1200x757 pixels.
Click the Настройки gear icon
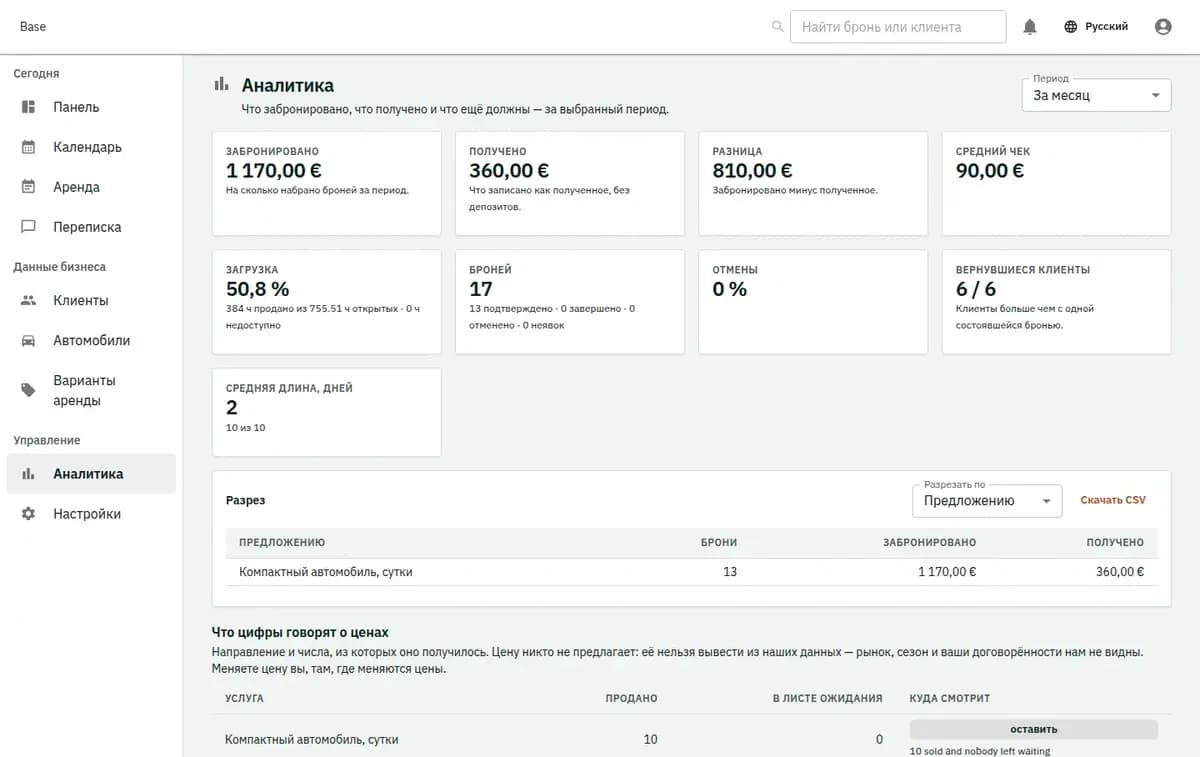click(28, 514)
